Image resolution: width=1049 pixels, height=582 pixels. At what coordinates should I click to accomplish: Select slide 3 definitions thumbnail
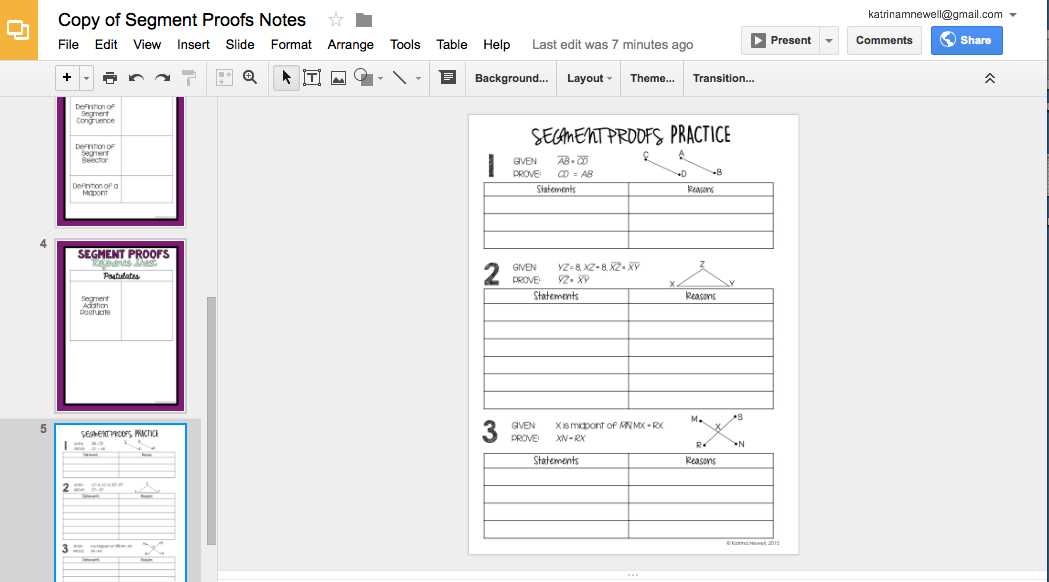click(120, 161)
